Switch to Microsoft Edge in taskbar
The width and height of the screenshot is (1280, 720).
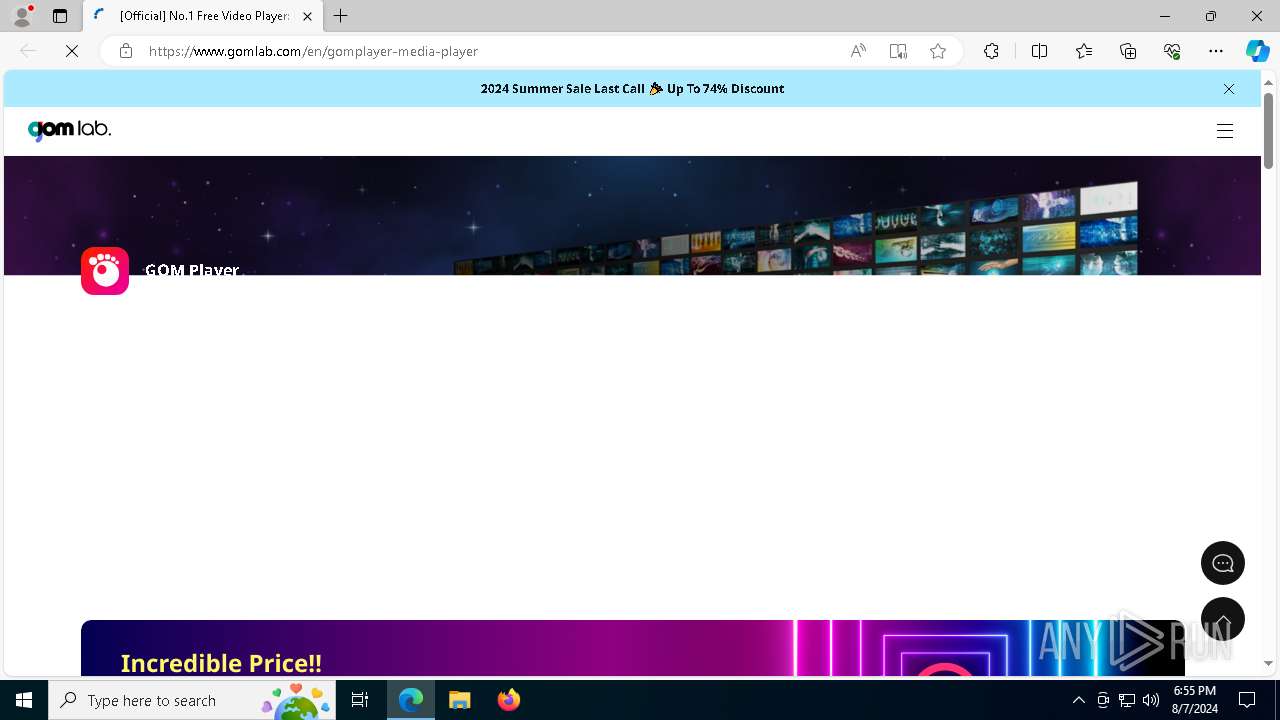tap(411, 700)
